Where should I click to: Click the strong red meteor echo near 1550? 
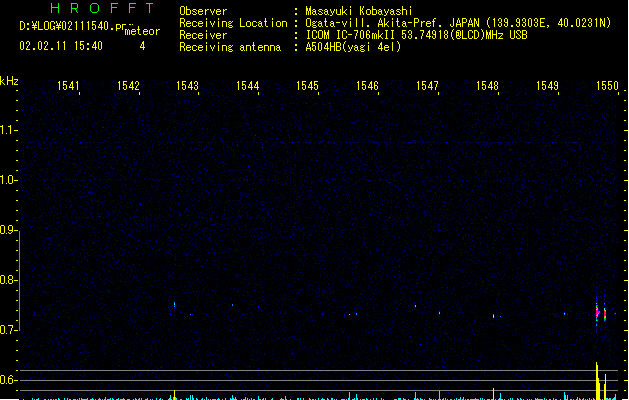point(597,312)
